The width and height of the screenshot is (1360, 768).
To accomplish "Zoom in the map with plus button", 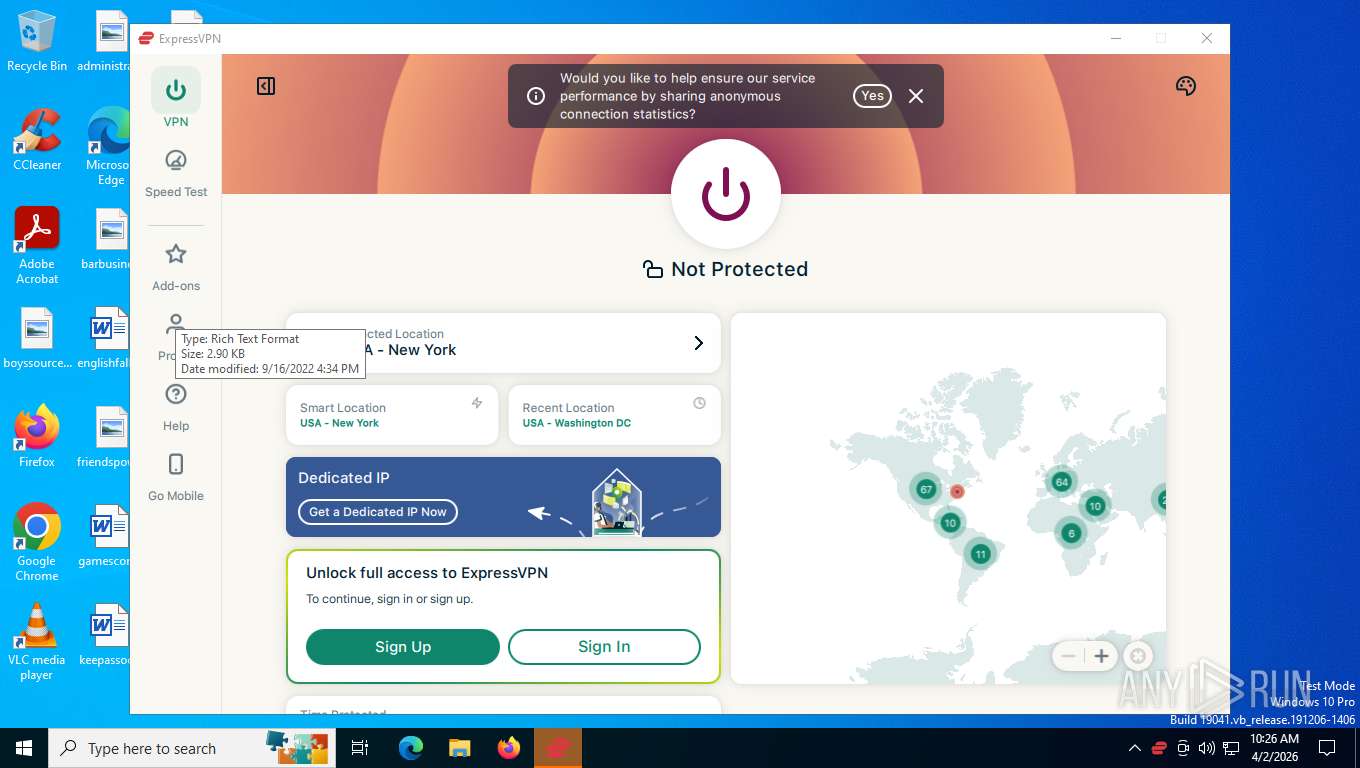I will click(x=1101, y=656).
